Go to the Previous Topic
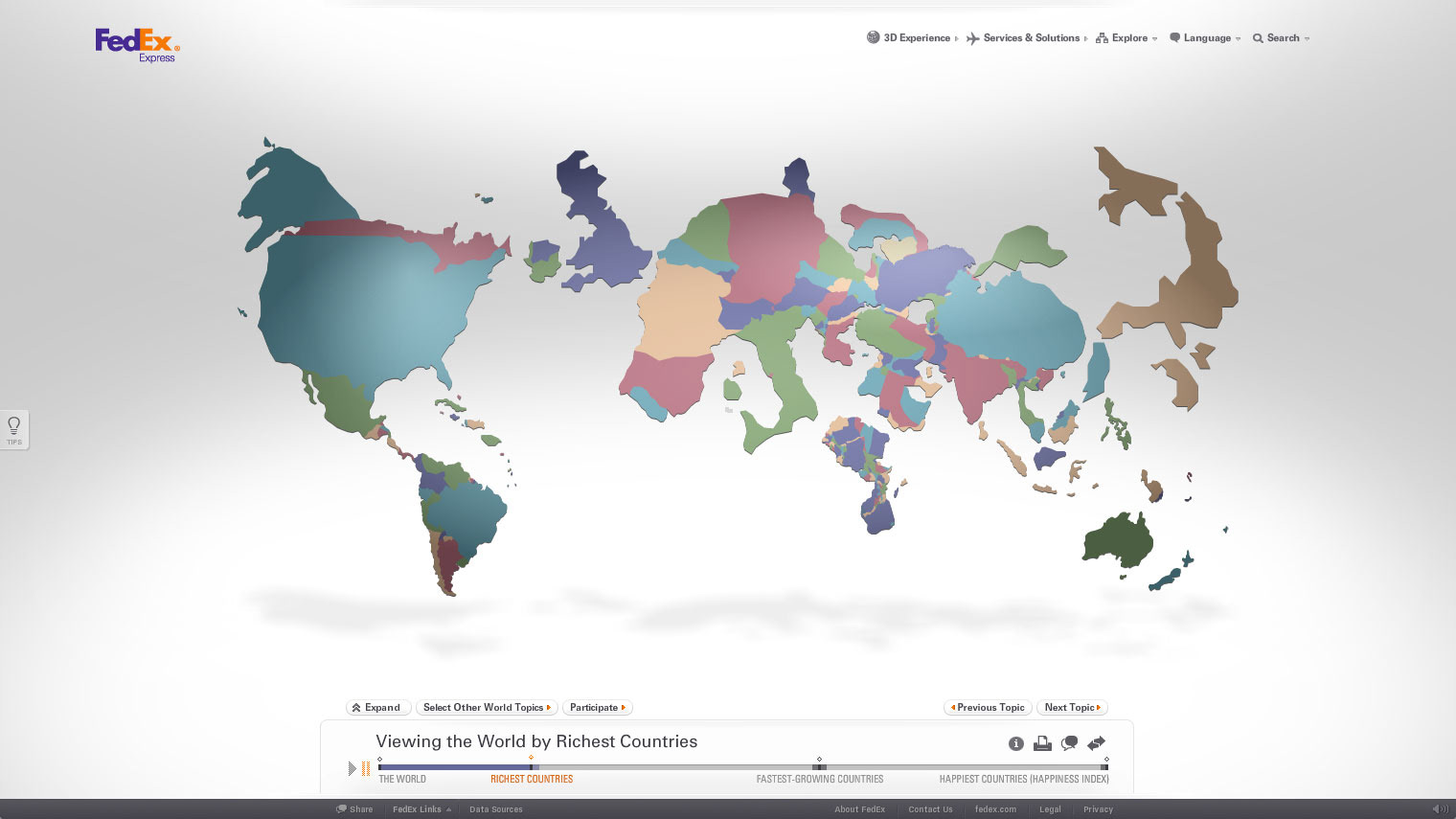This screenshot has height=819, width=1456. coord(988,708)
